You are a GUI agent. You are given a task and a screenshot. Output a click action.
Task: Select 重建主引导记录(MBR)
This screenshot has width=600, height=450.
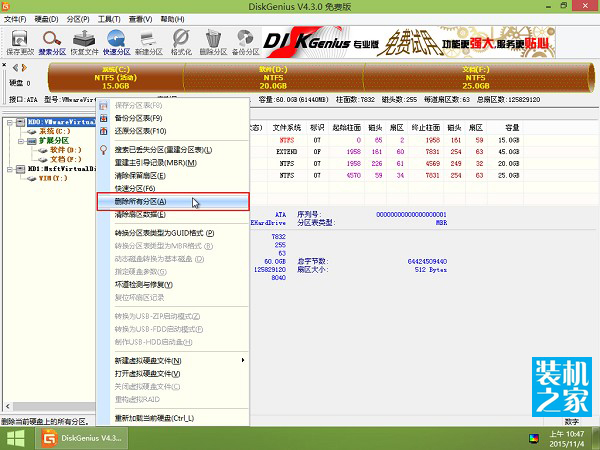click(x=173, y=163)
